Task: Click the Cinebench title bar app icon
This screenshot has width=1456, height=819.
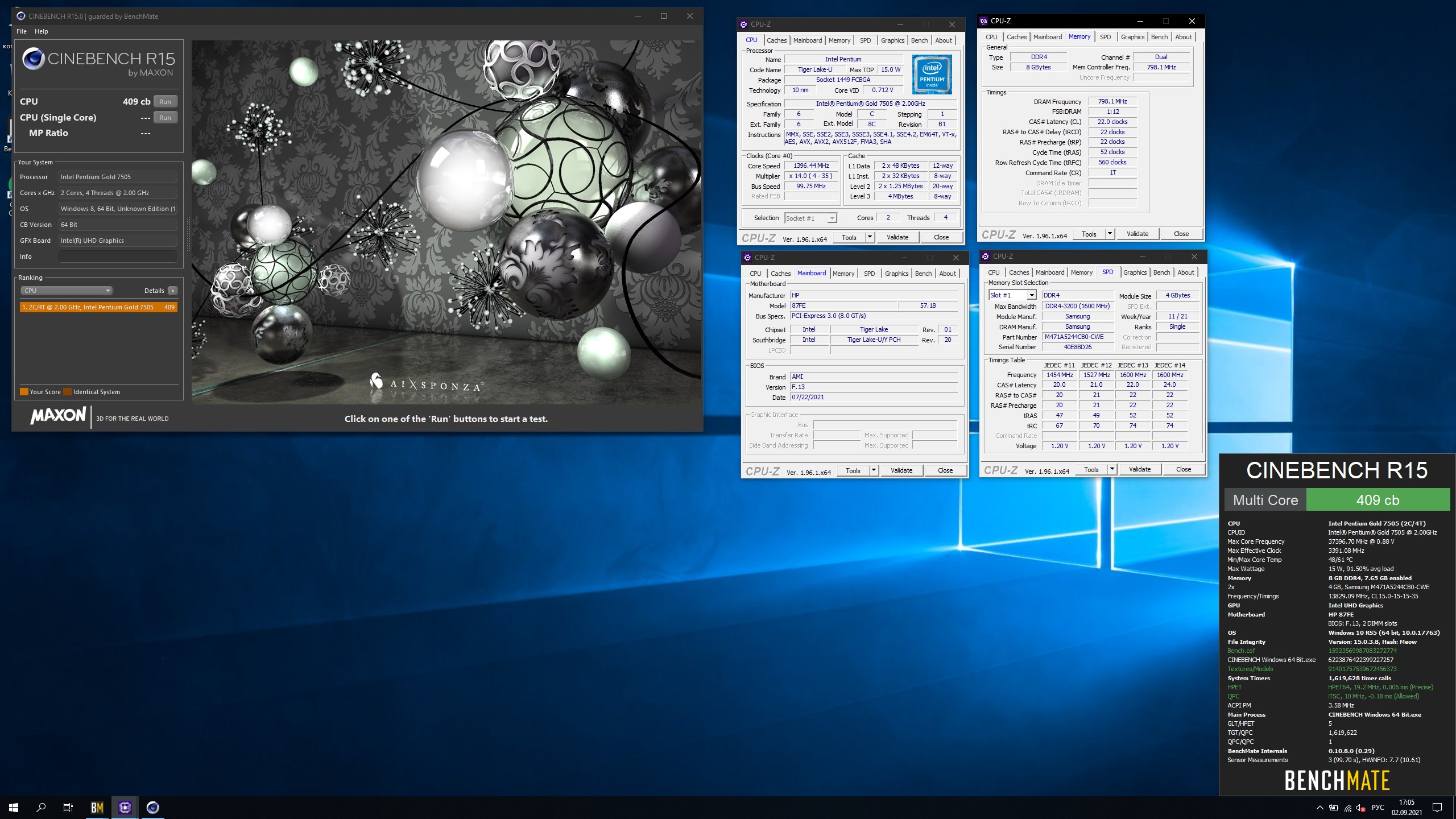Action: tap(21, 16)
